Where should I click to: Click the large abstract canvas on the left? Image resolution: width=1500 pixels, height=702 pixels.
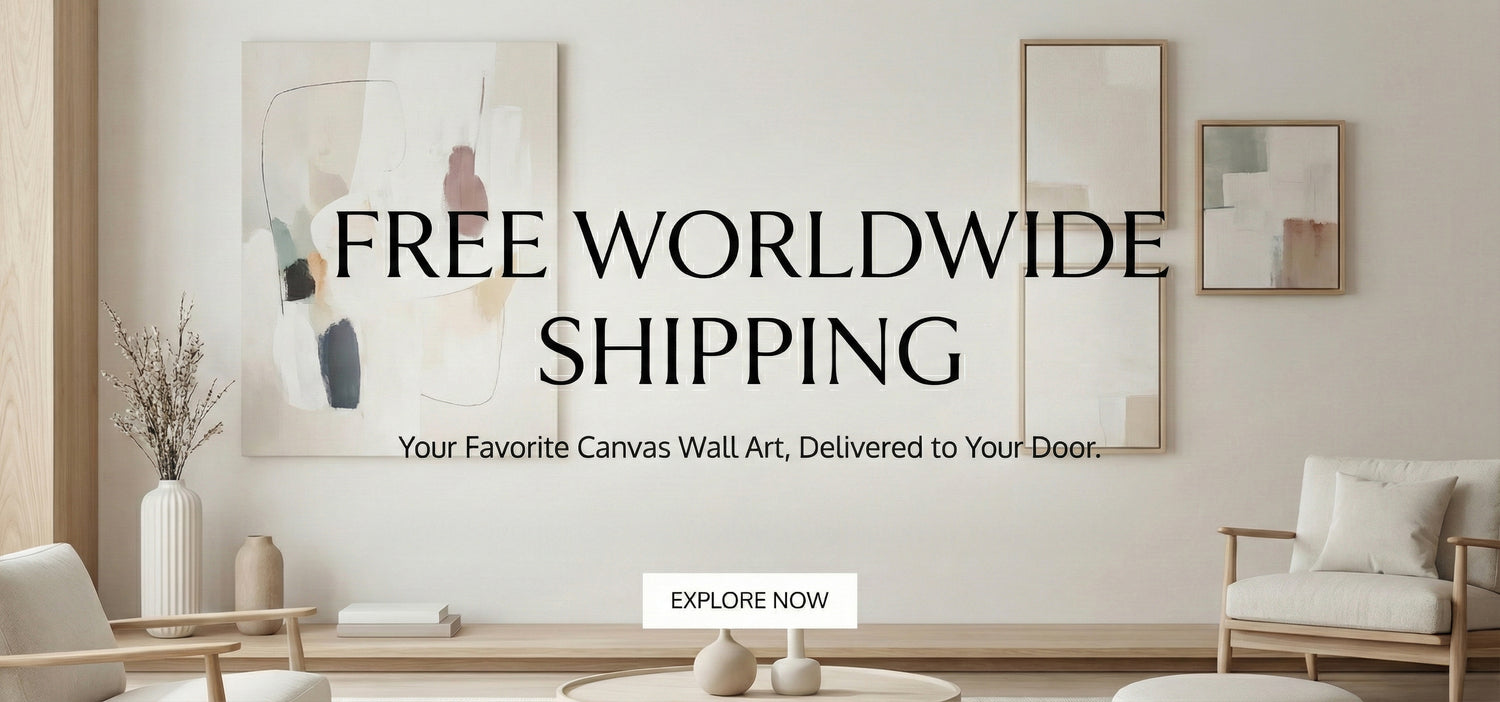400,248
